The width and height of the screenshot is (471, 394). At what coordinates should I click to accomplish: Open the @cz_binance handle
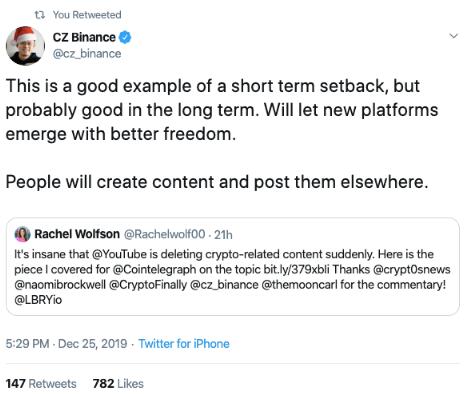[87, 54]
